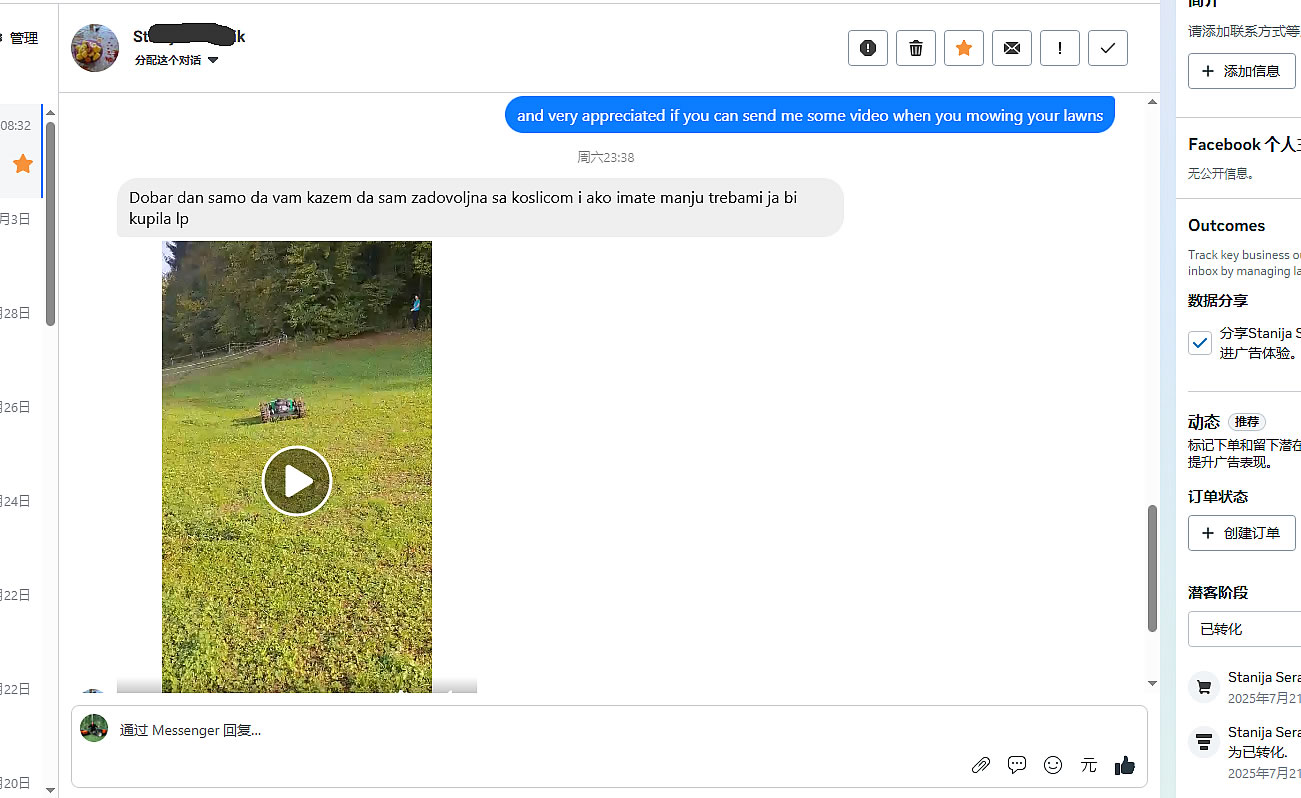This screenshot has width=1301, height=798.
Task: Mark conversation done with checkmark button
Action: point(1107,48)
